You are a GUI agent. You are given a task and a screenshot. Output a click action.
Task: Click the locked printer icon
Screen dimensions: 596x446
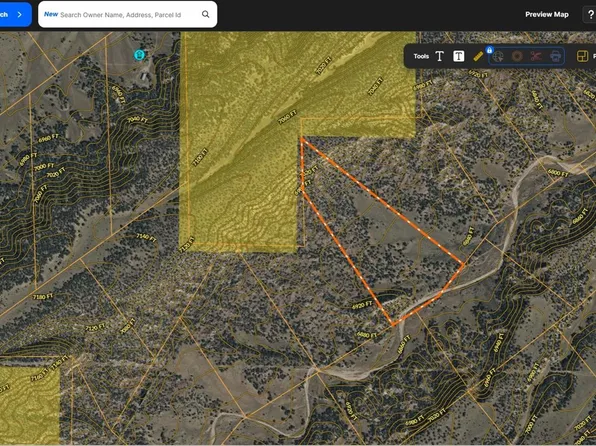555,57
